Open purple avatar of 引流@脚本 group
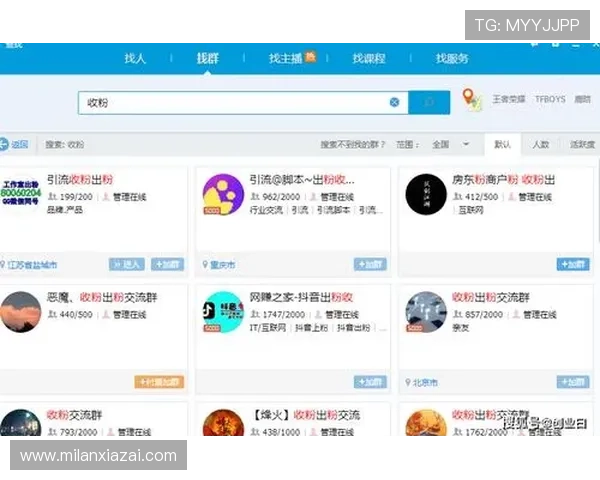 223,194
